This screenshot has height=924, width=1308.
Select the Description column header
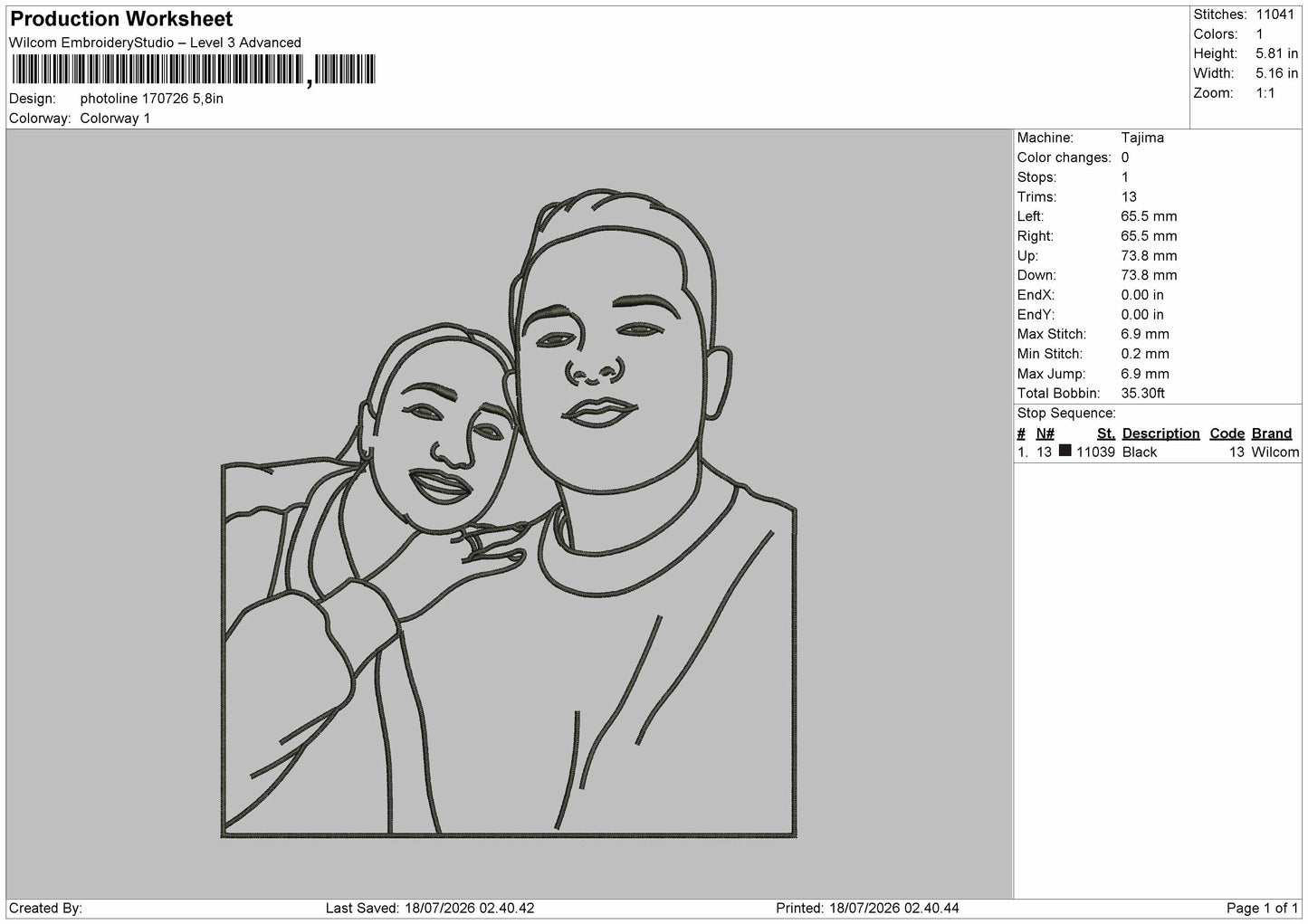[x=1160, y=433]
